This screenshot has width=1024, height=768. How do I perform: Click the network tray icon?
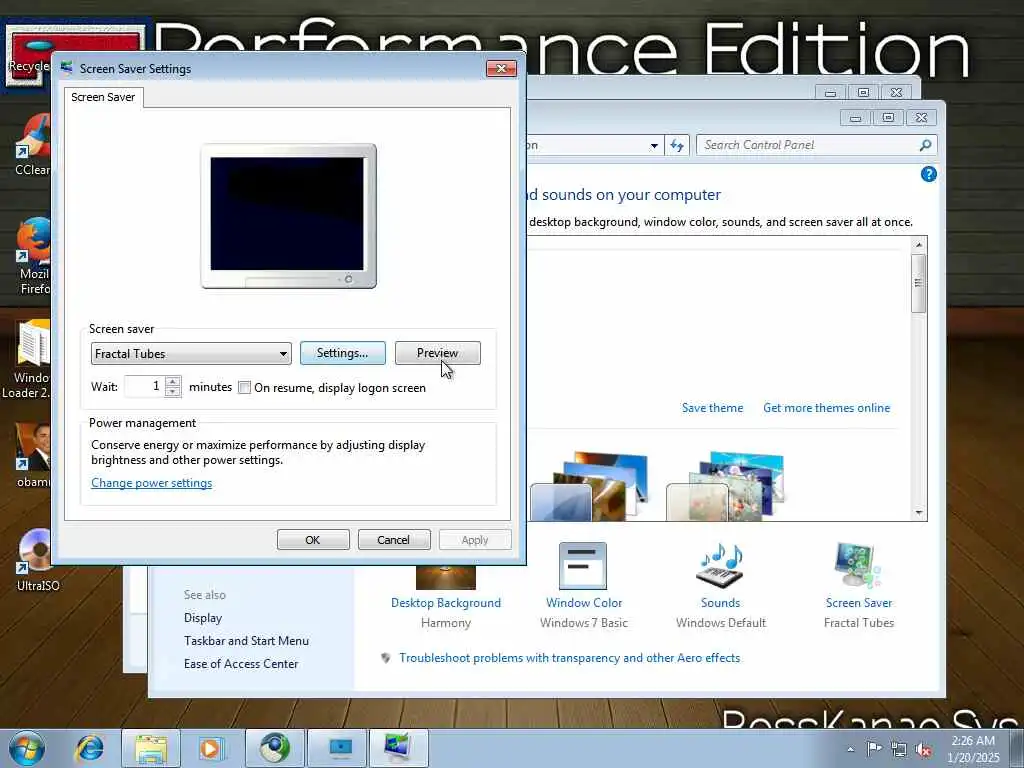[899, 749]
